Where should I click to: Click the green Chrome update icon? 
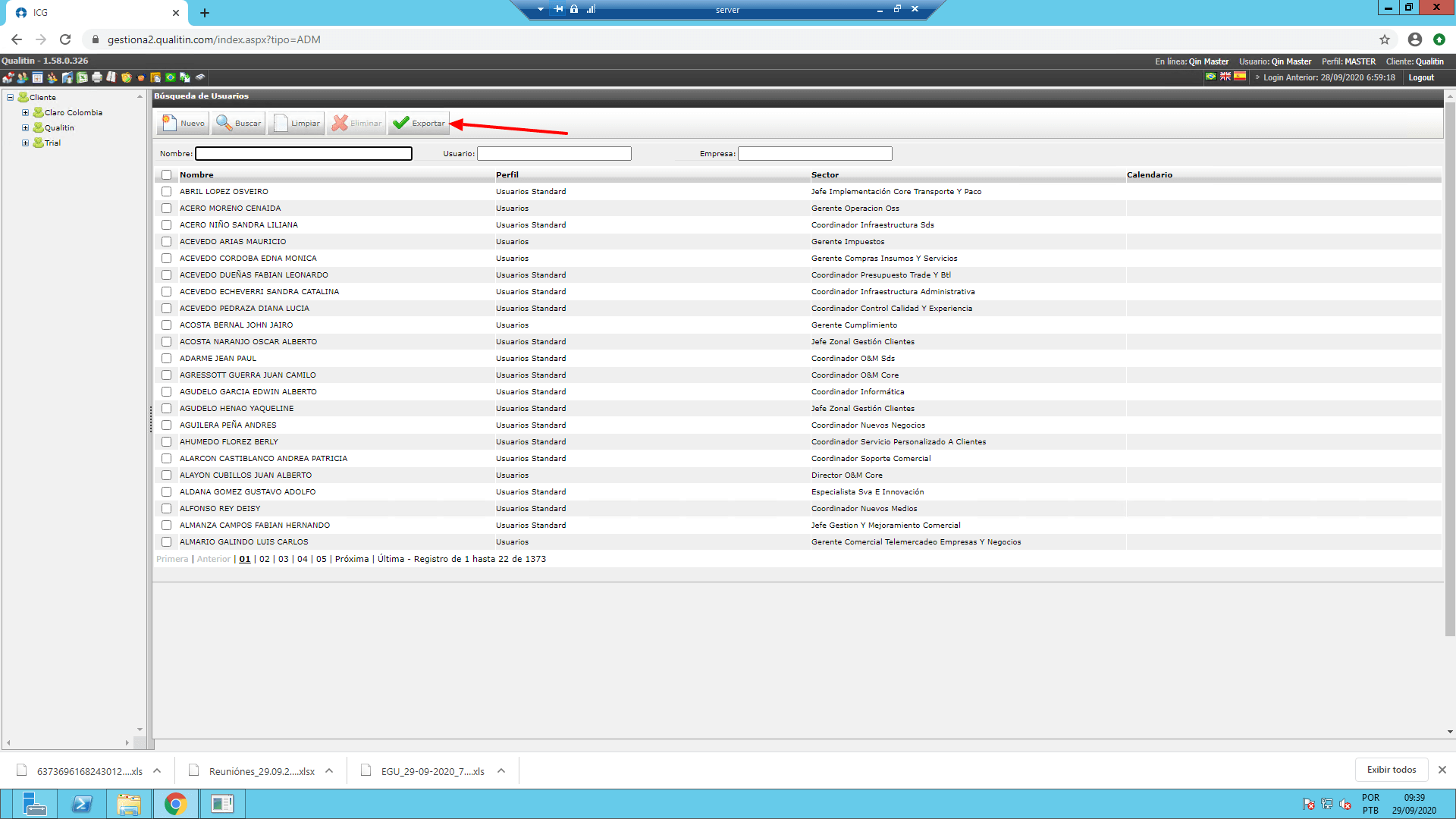point(1439,39)
